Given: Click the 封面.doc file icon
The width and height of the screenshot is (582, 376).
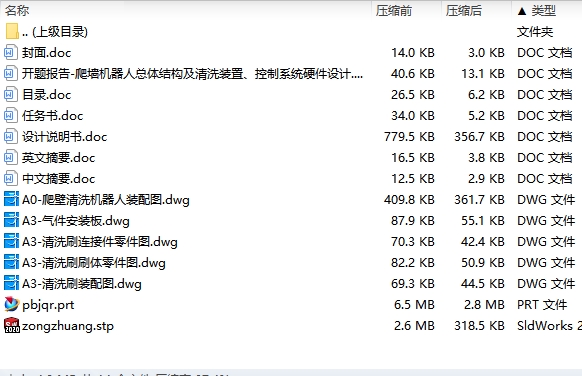Looking at the screenshot, I should pyautogui.click(x=10, y=53).
